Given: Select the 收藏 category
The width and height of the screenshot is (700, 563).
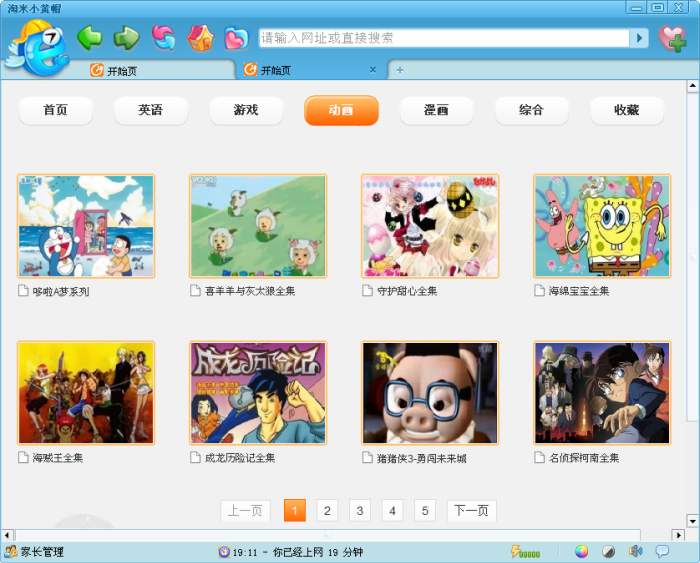Looking at the screenshot, I should coord(627,110).
